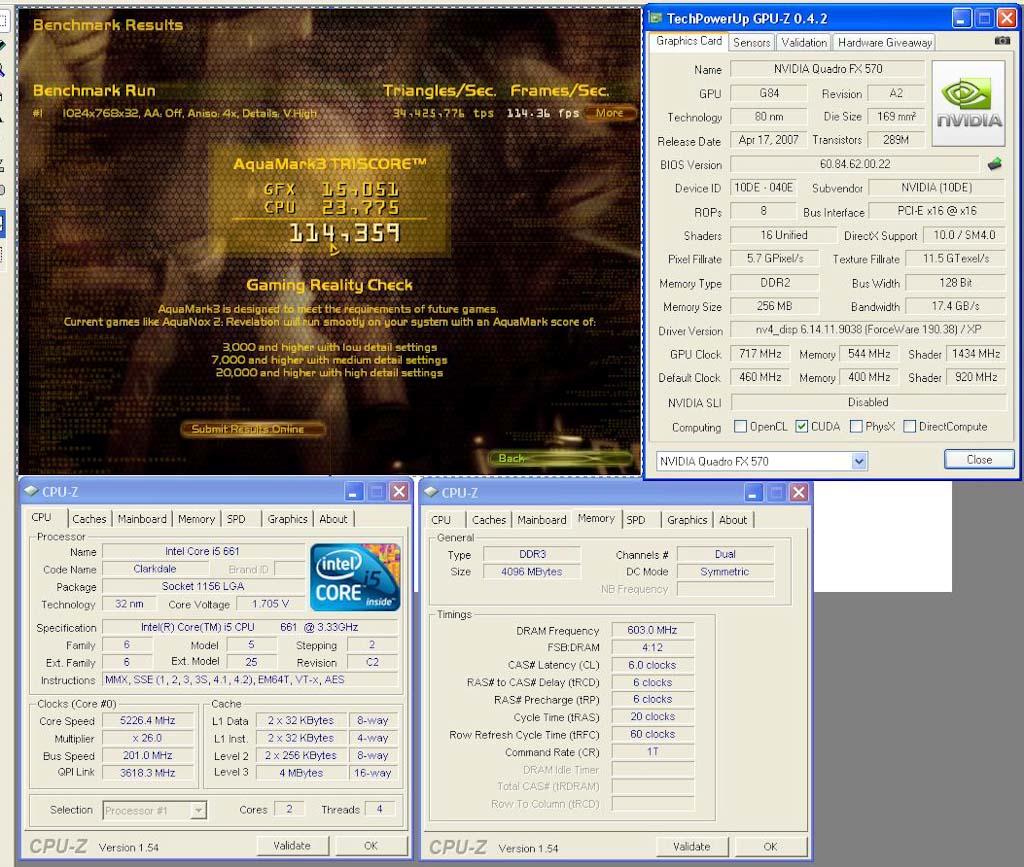Click the GPU-Z Close button
This screenshot has height=867, width=1024.
pos(979,460)
